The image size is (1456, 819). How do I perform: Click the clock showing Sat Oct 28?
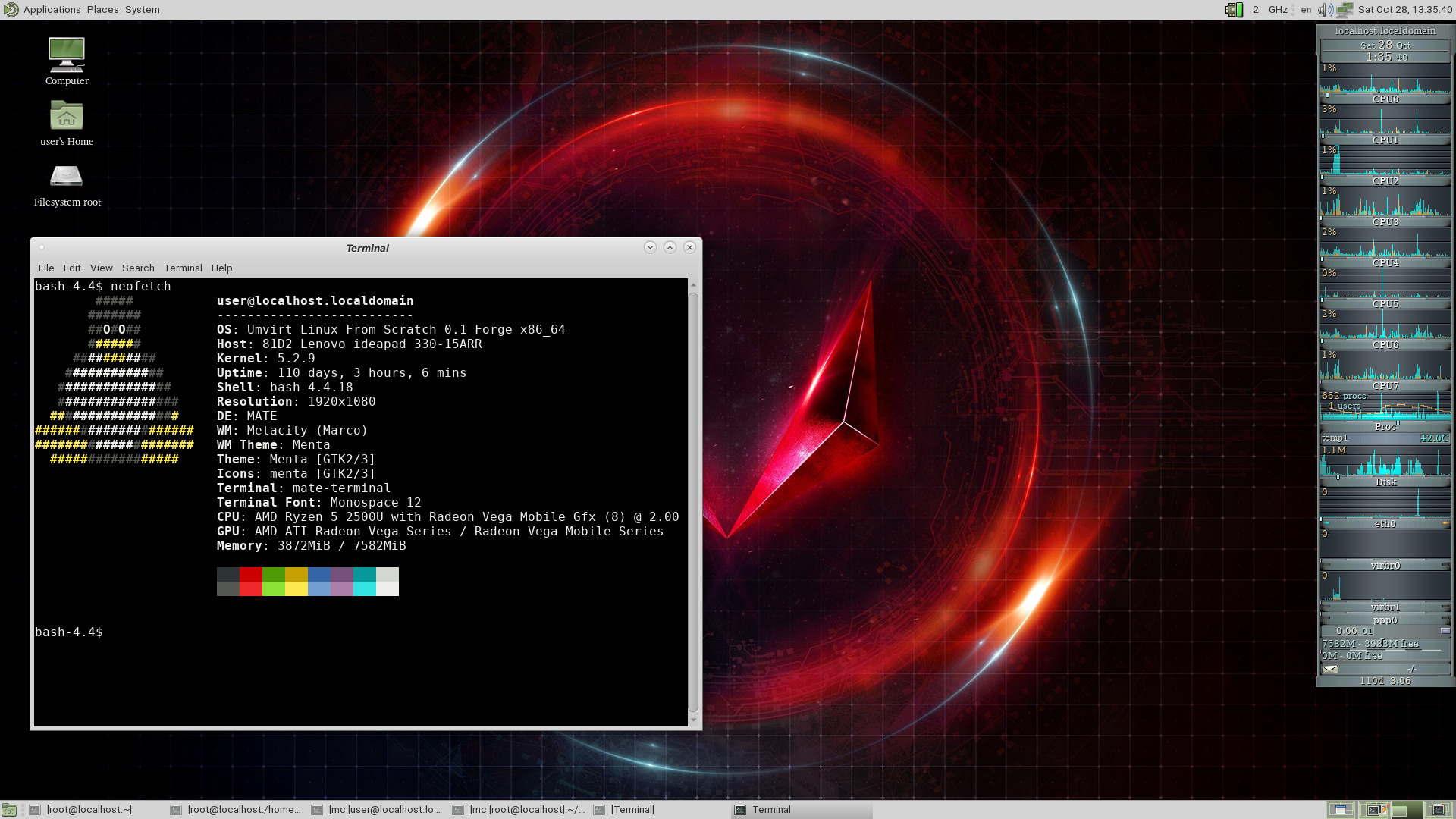pyautogui.click(x=1404, y=10)
